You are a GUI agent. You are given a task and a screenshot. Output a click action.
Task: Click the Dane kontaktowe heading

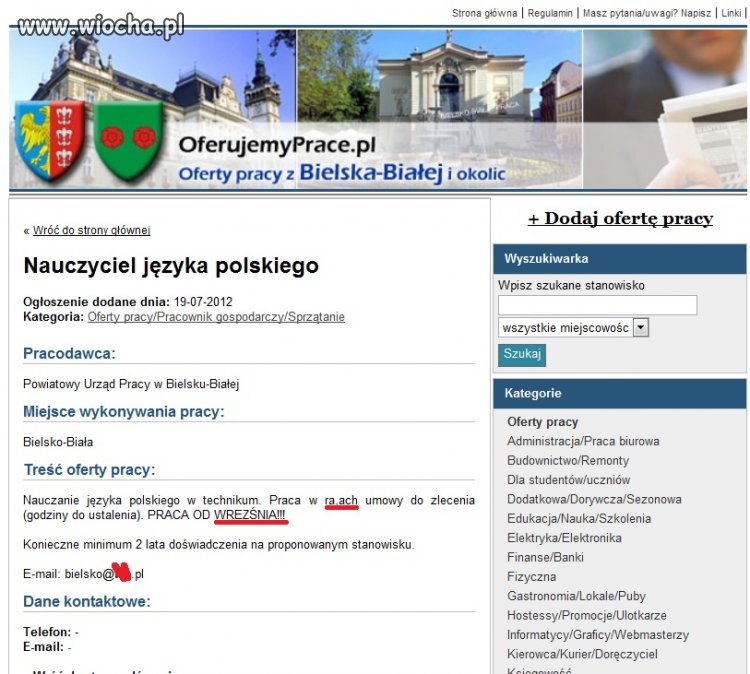point(87,601)
